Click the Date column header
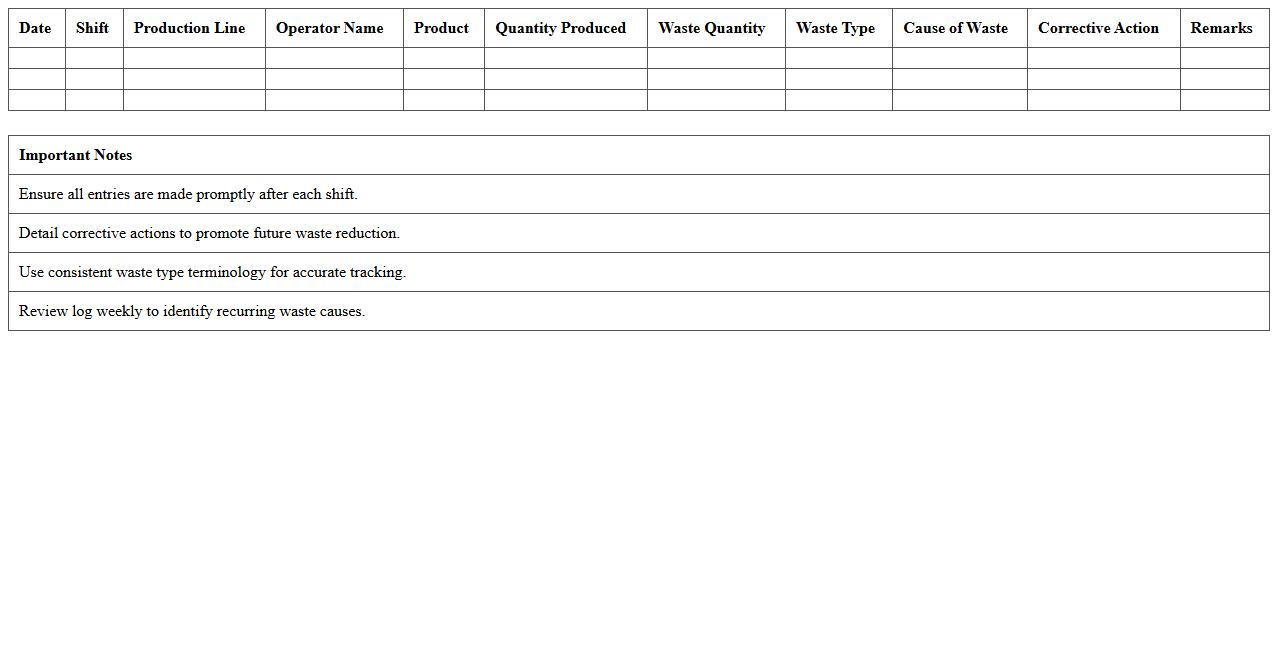Screen dimensions: 1278x650 coord(35,28)
